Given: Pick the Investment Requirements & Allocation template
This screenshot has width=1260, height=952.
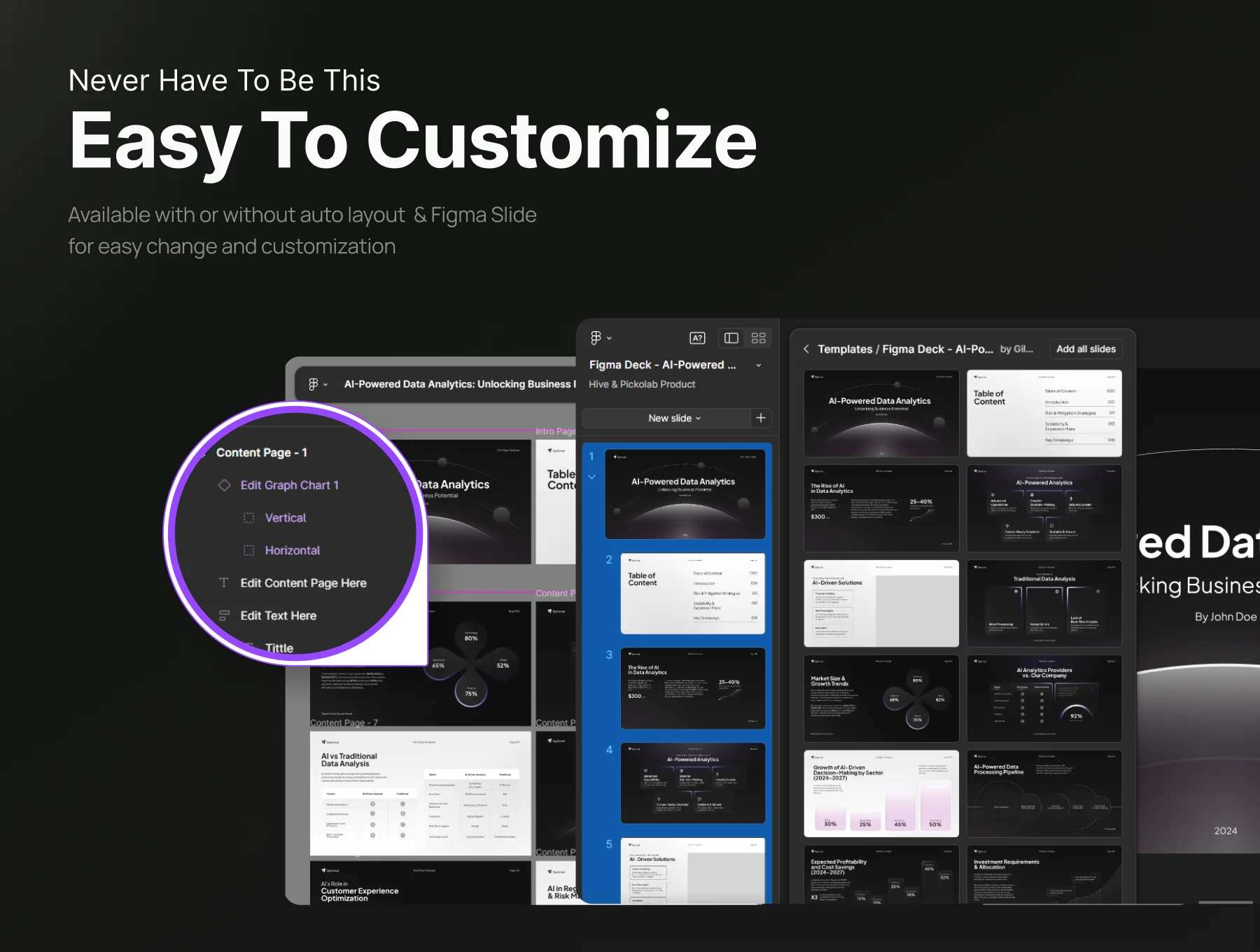Looking at the screenshot, I should coord(1044,875).
